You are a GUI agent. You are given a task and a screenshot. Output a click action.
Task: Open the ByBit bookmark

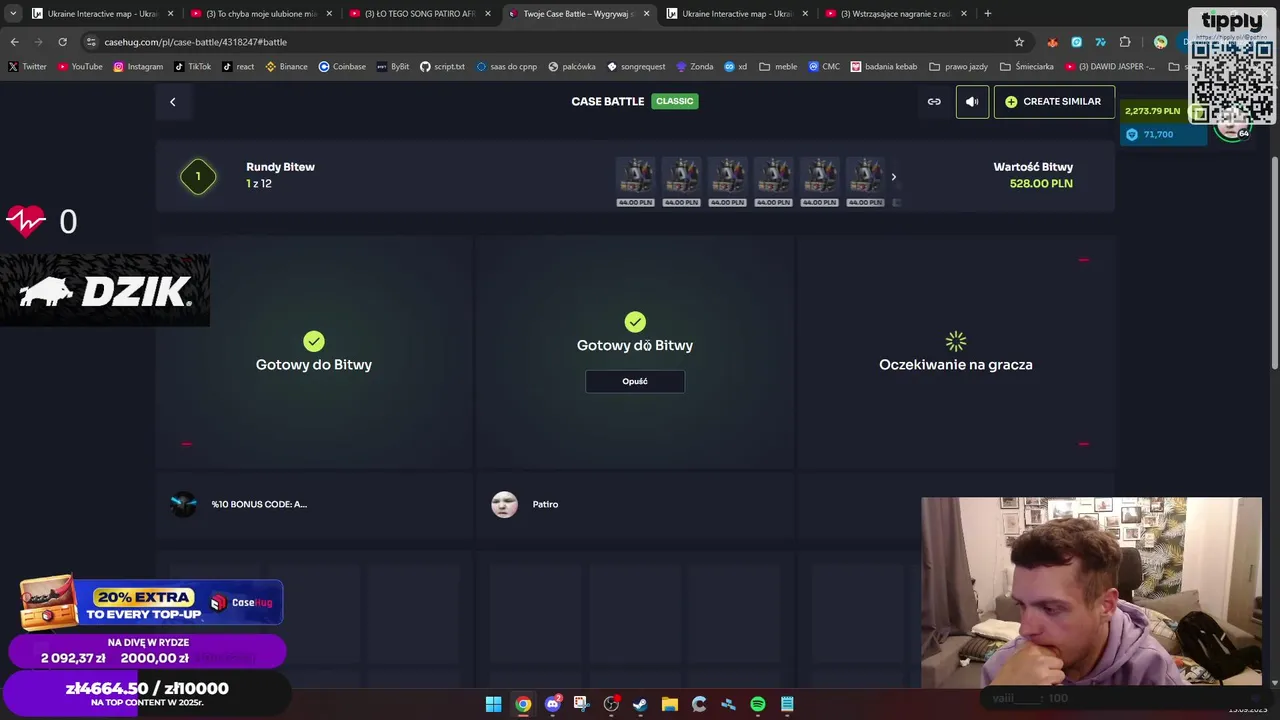[x=393, y=67]
